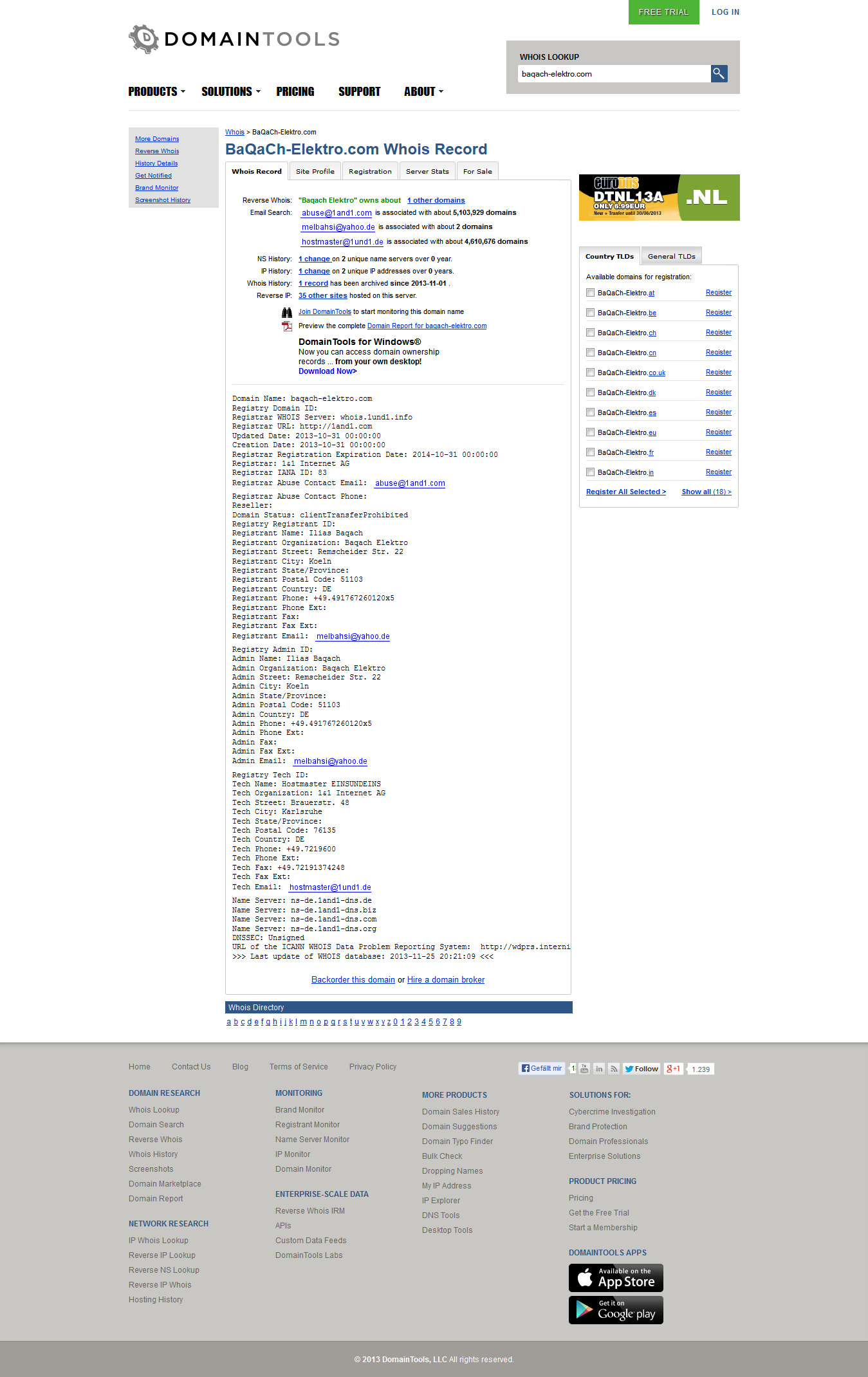Open the Brand Monitor sidebar link
This screenshot has width=868, height=1377.
[x=157, y=188]
